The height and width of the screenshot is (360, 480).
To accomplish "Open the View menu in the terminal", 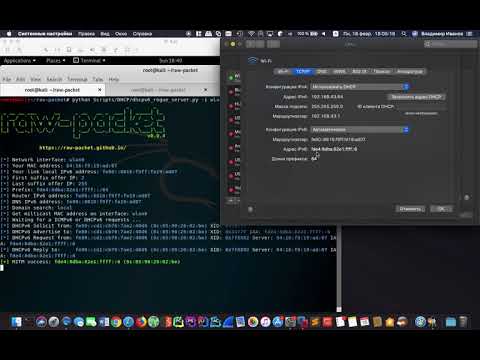I will pos(35,79).
